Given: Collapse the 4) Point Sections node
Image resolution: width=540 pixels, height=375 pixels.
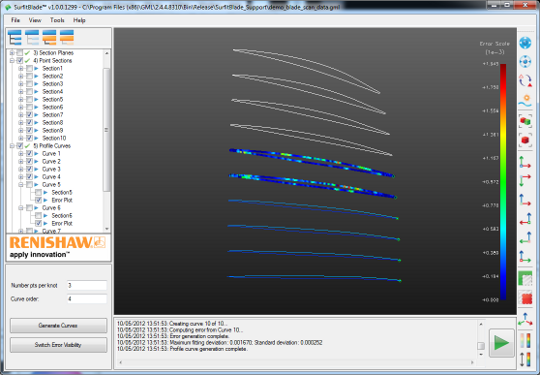Looking at the screenshot, I should (12, 61).
